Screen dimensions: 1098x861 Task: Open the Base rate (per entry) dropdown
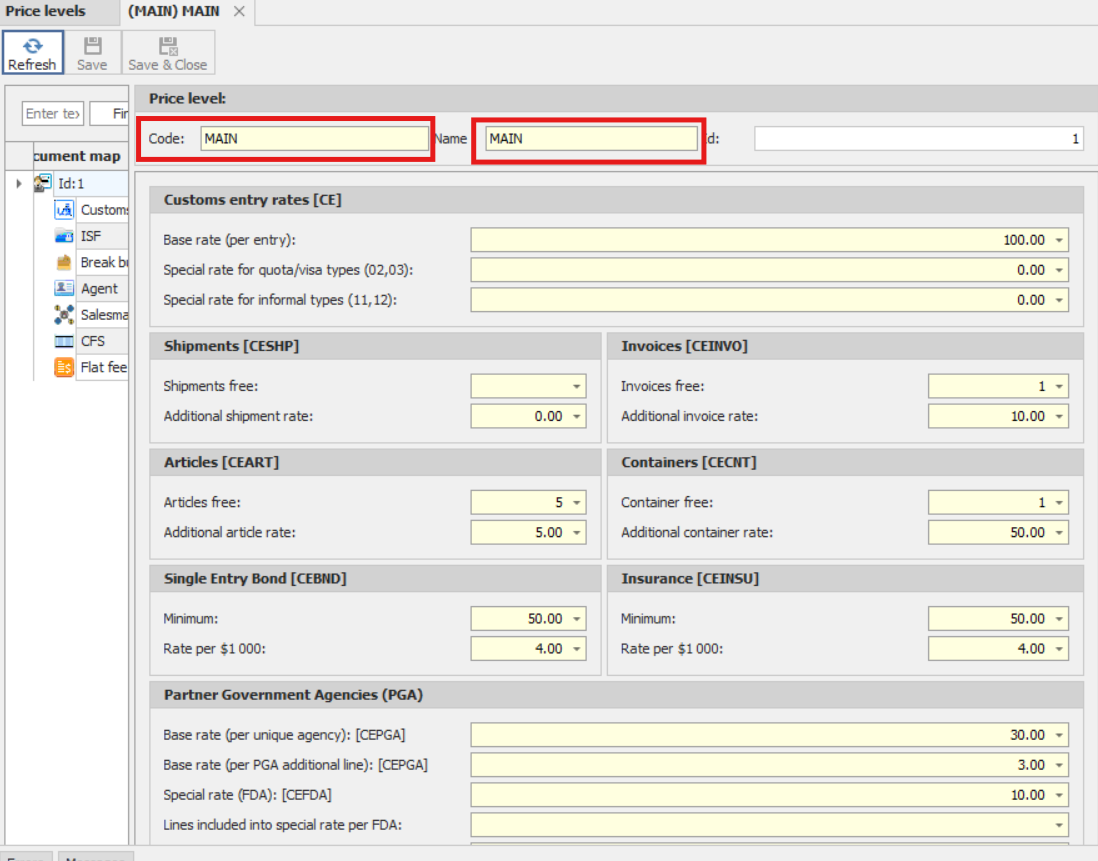[x=1059, y=241]
